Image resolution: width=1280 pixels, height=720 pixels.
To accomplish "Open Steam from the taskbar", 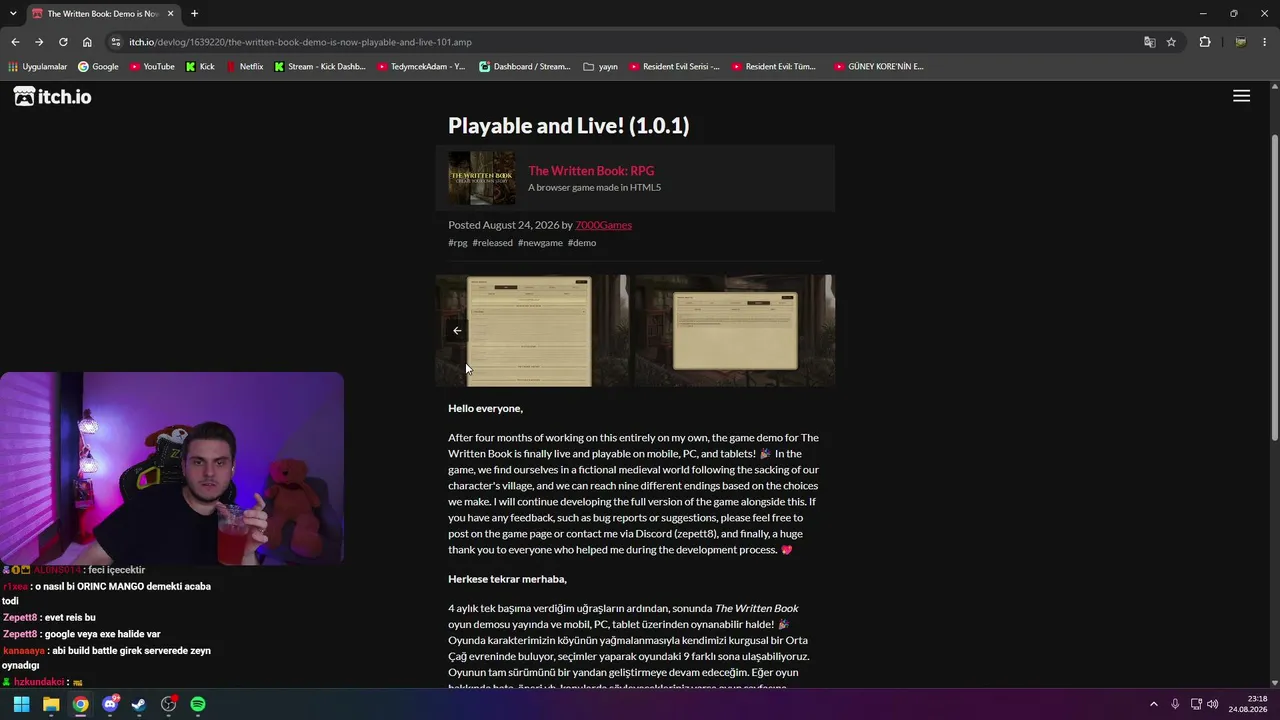I will click(139, 704).
